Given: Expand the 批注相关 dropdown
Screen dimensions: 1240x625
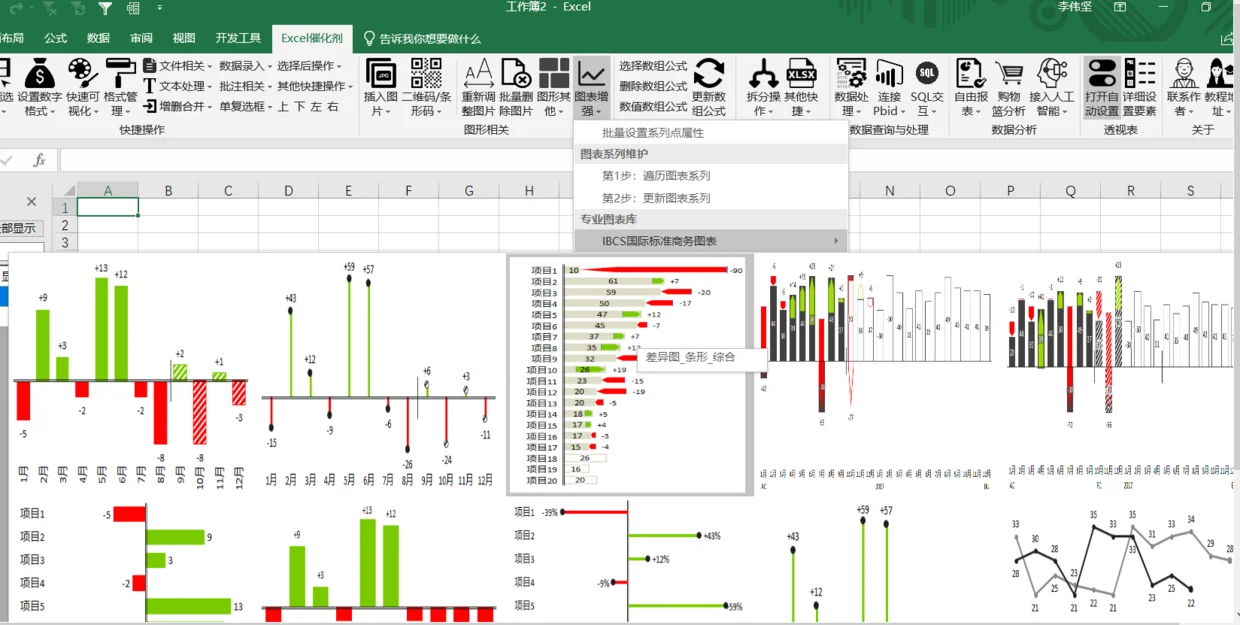Looking at the screenshot, I should click(x=245, y=86).
